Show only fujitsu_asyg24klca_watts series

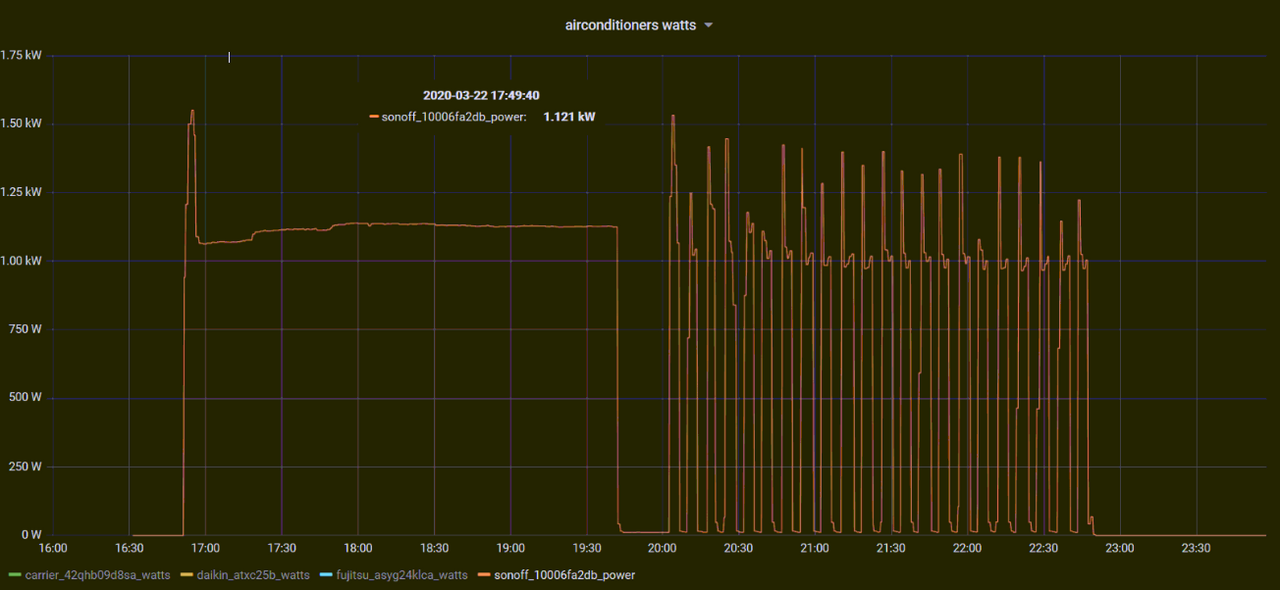click(x=402, y=575)
